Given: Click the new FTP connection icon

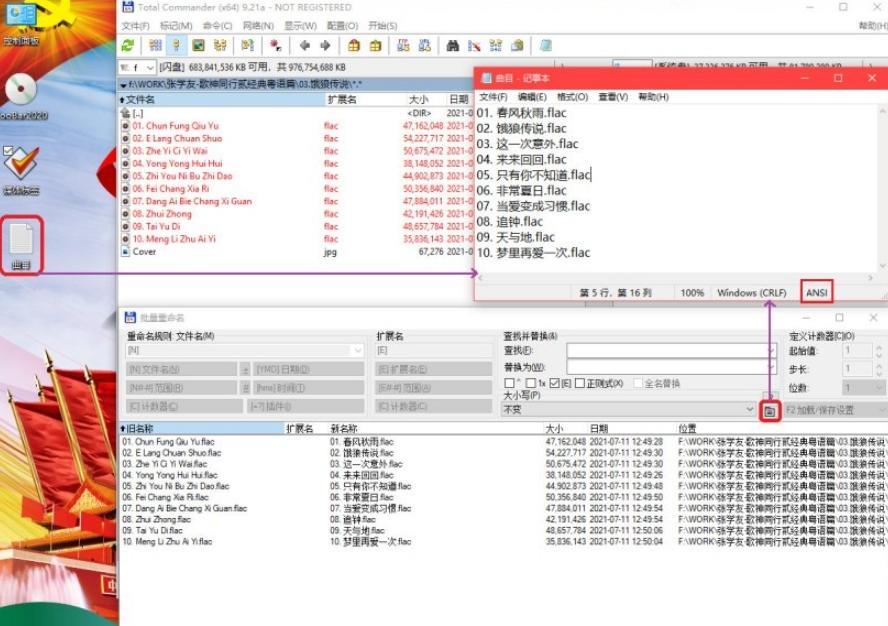Looking at the screenshot, I should [x=425, y=46].
